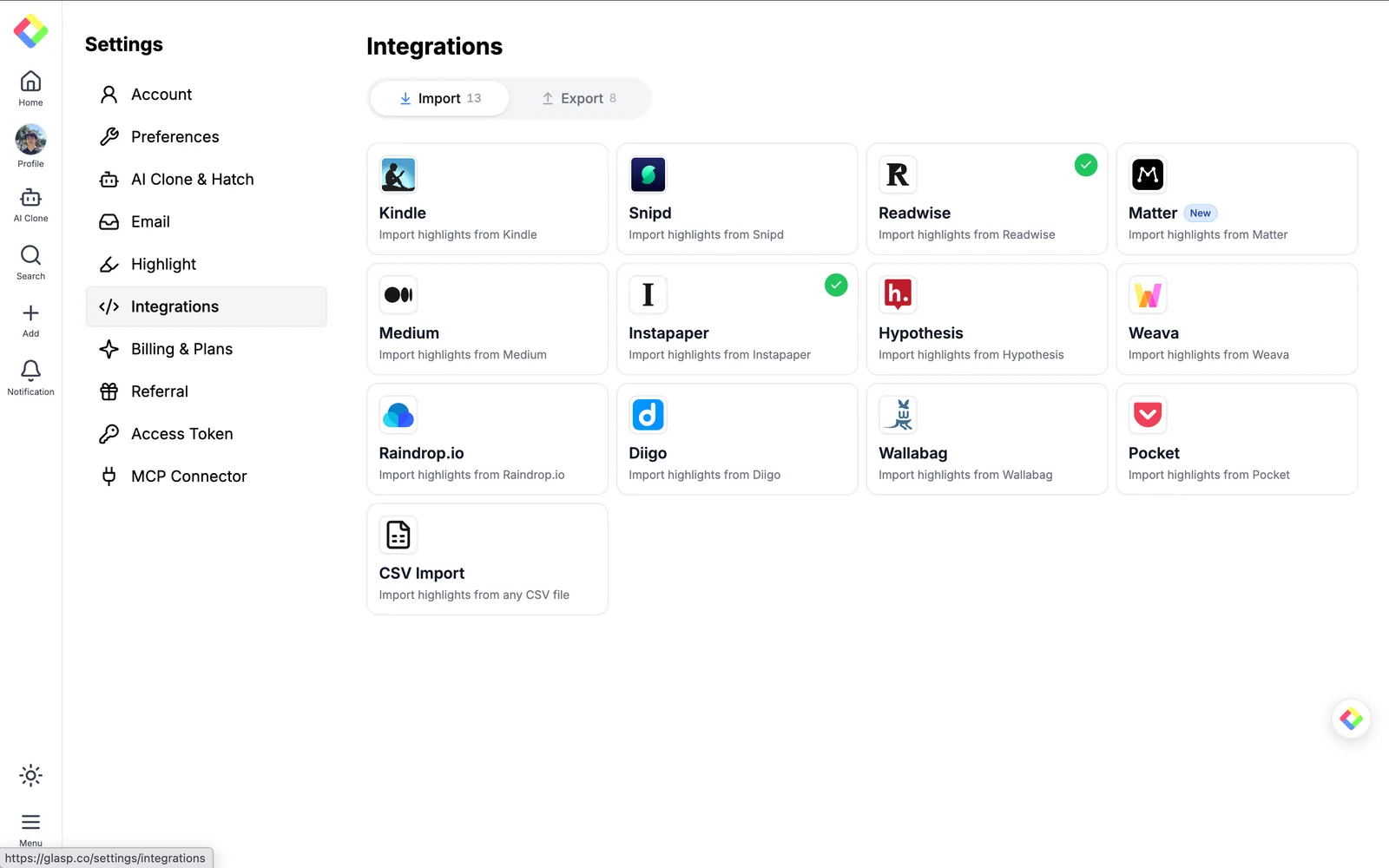Click the Weava W icon
Screen dimensions: 1389x868
tap(1148, 295)
